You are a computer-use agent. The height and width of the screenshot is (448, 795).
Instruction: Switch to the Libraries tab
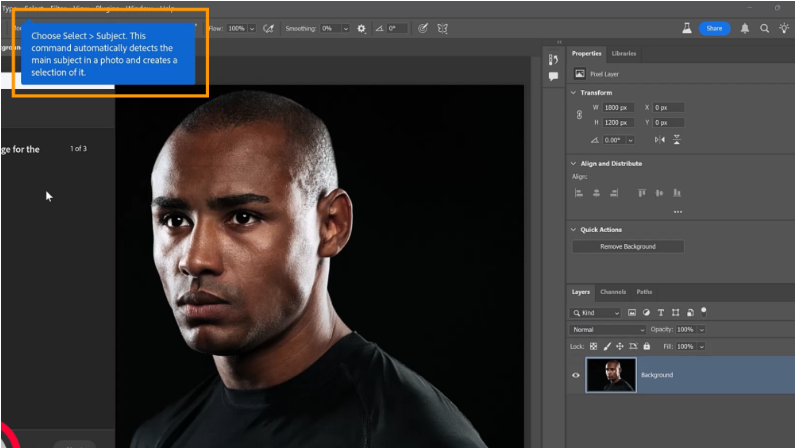point(624,53)
